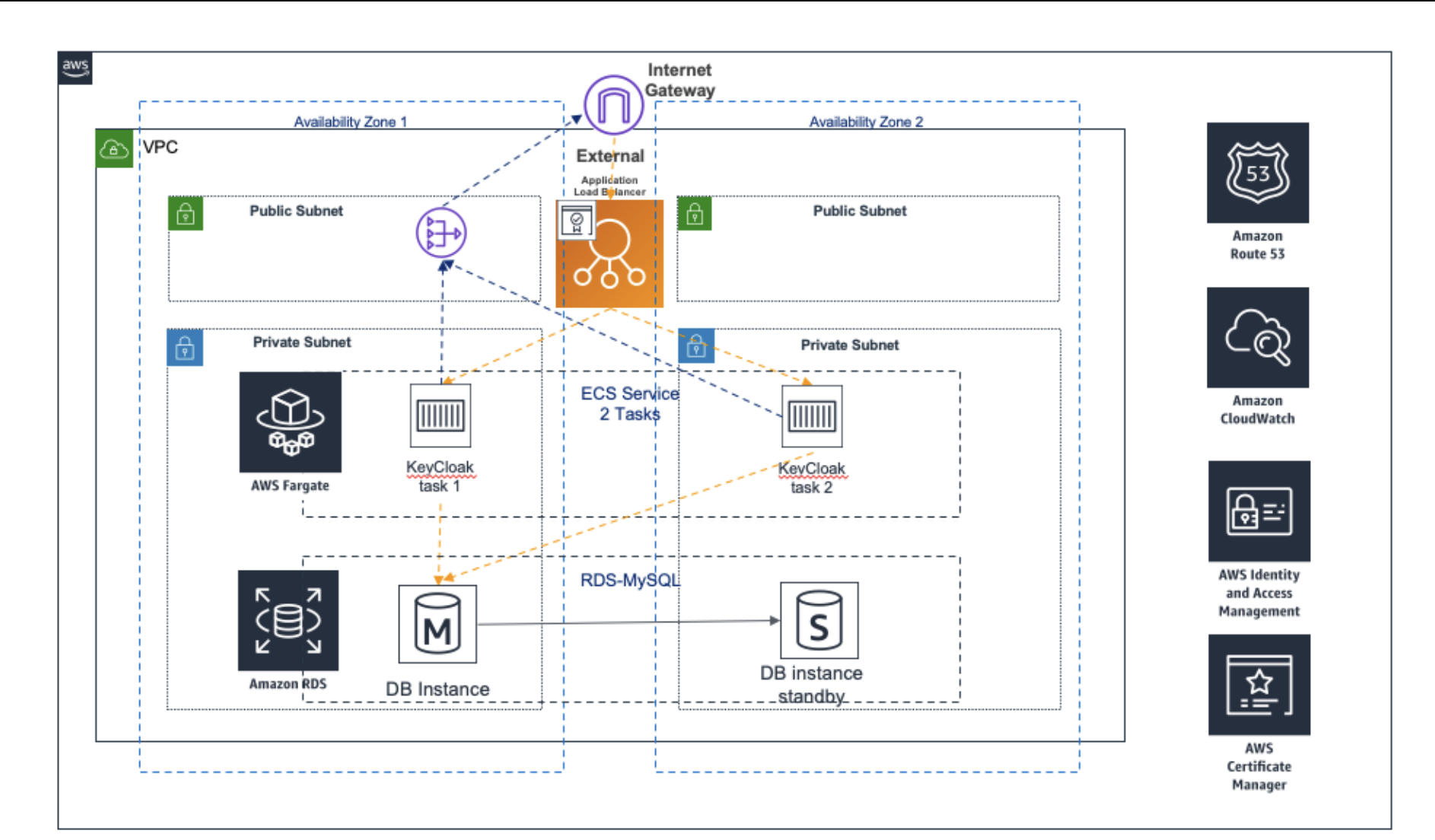The height and width of the screenshot is (840, 1435).
Task: Select the certificate badge on the load balancer
Action: pos(576,221)
